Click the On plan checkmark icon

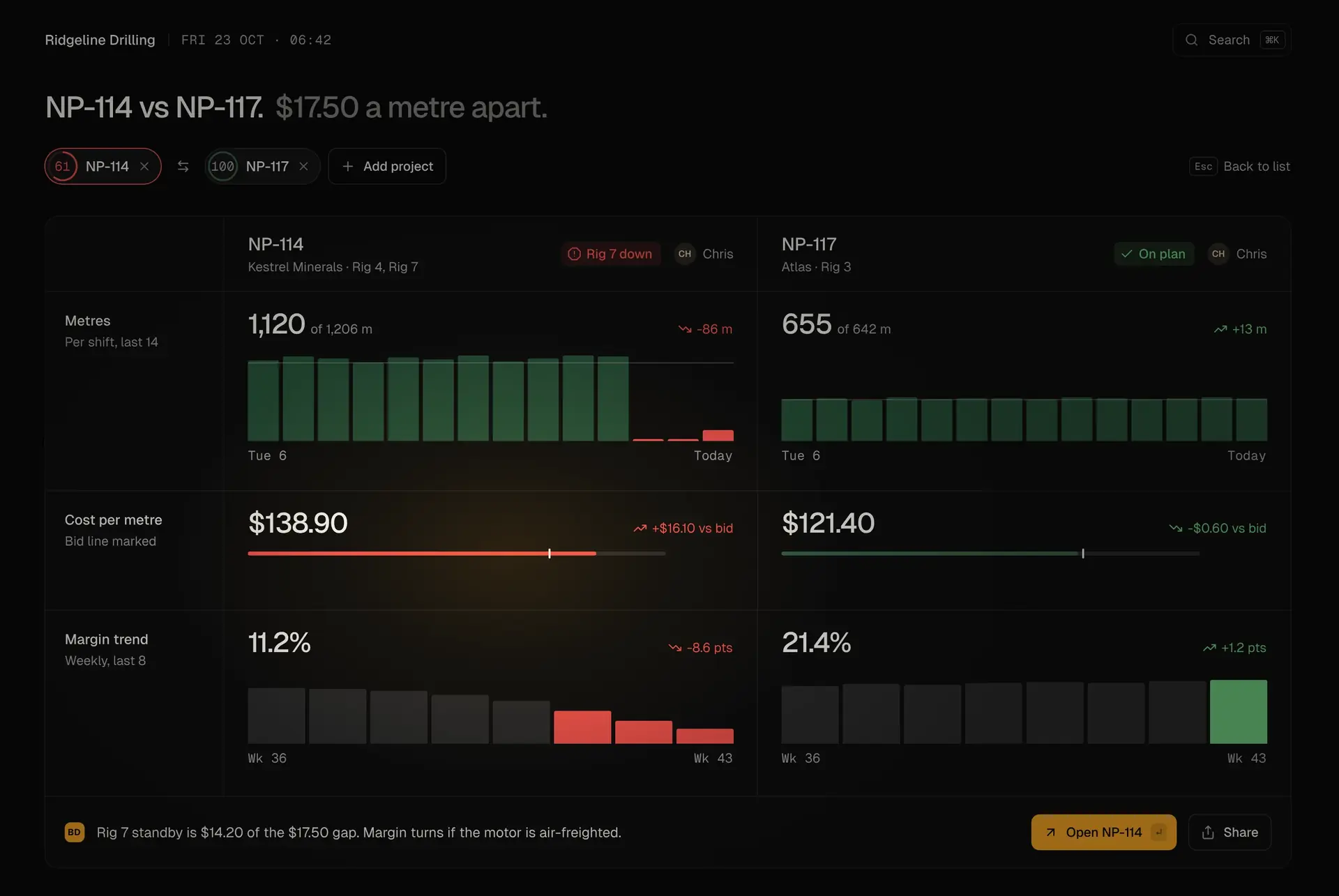pyautogui.click(x=1126, y=254)
